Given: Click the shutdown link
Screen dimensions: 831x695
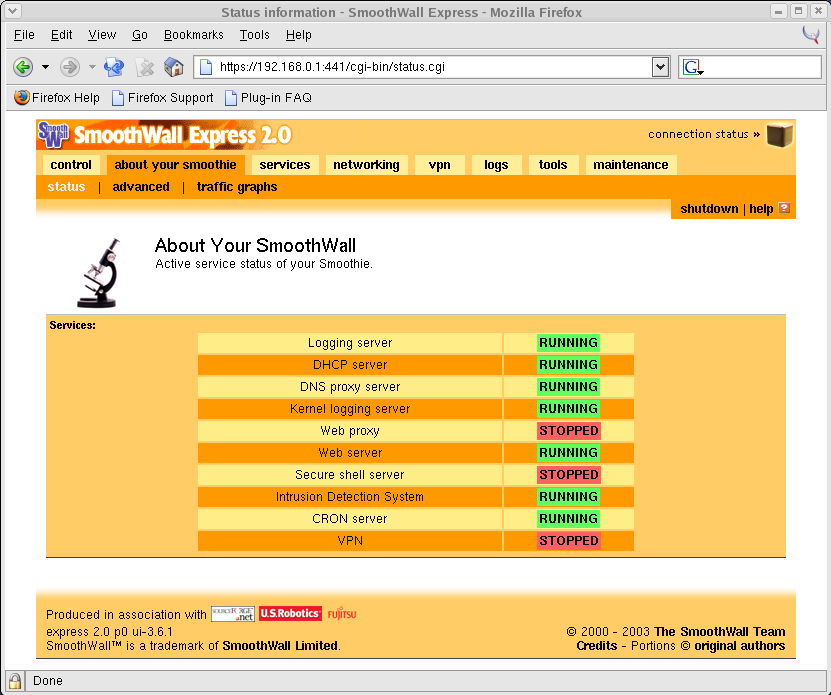Looking at the screenshot, I should 709,208.
